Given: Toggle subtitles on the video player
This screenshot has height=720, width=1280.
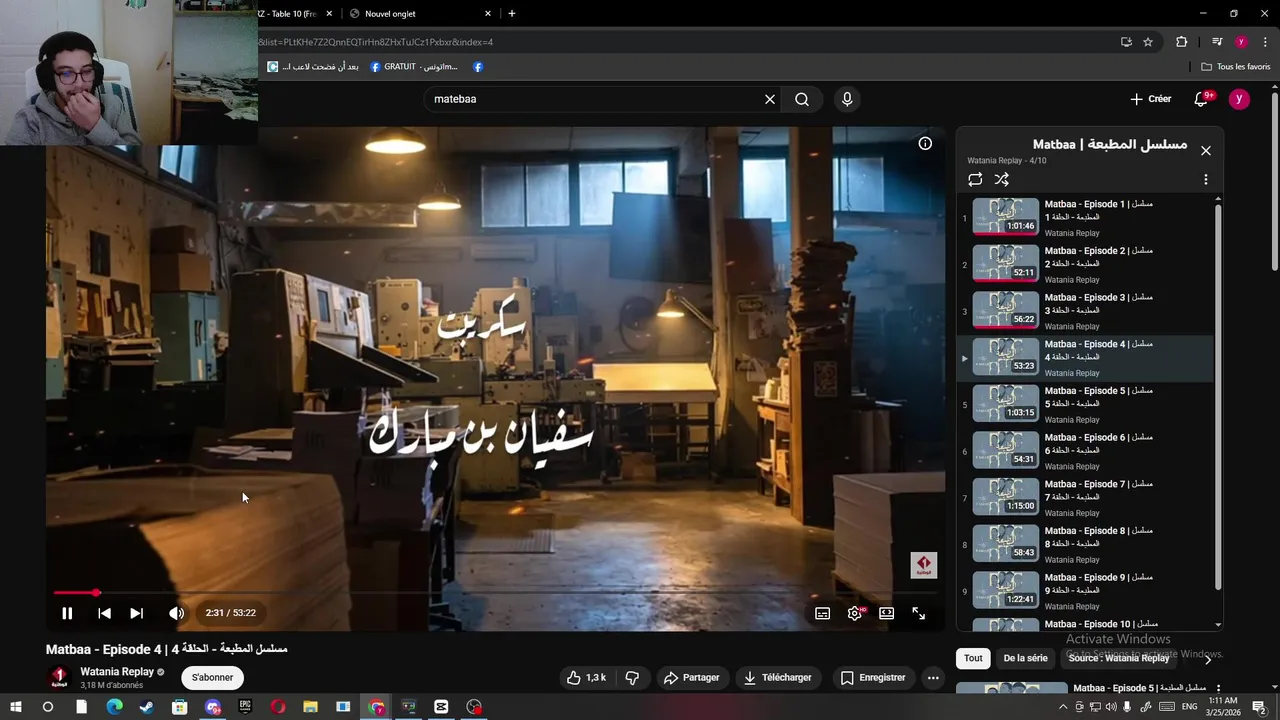Looking at the screenshot, I should pyautogui.click(x=822, y=613).
